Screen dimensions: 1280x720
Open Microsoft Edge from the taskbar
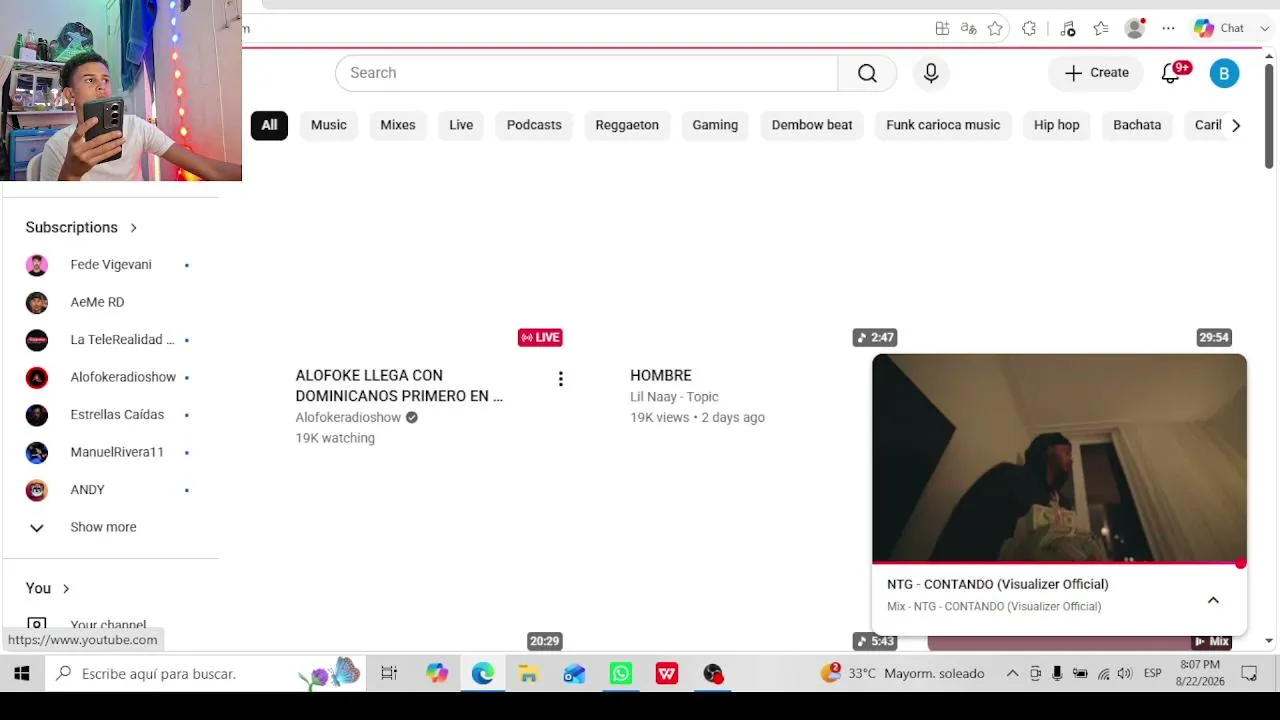pos(483,674)
